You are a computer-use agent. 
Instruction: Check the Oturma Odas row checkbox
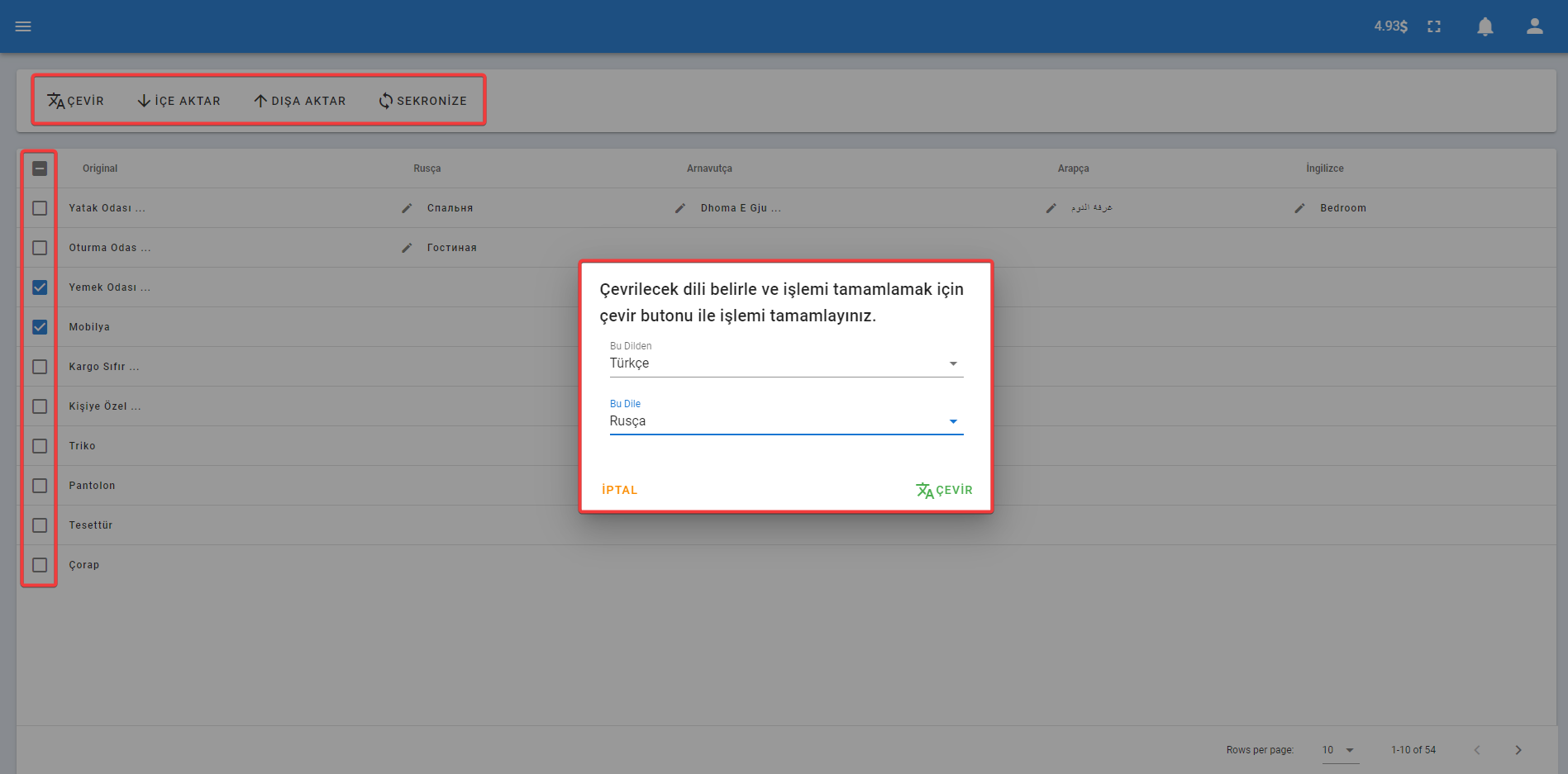[x=40, y=248]
